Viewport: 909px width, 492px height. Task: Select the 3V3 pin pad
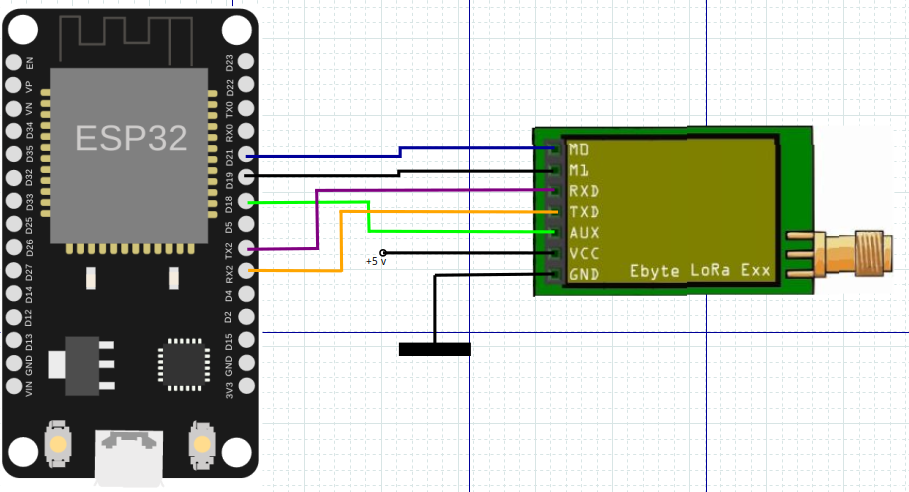[246, 386]
